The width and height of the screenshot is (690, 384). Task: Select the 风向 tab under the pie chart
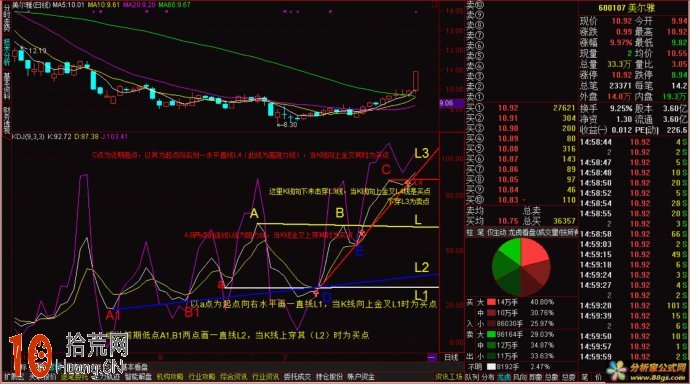click(x=520, y=377)
